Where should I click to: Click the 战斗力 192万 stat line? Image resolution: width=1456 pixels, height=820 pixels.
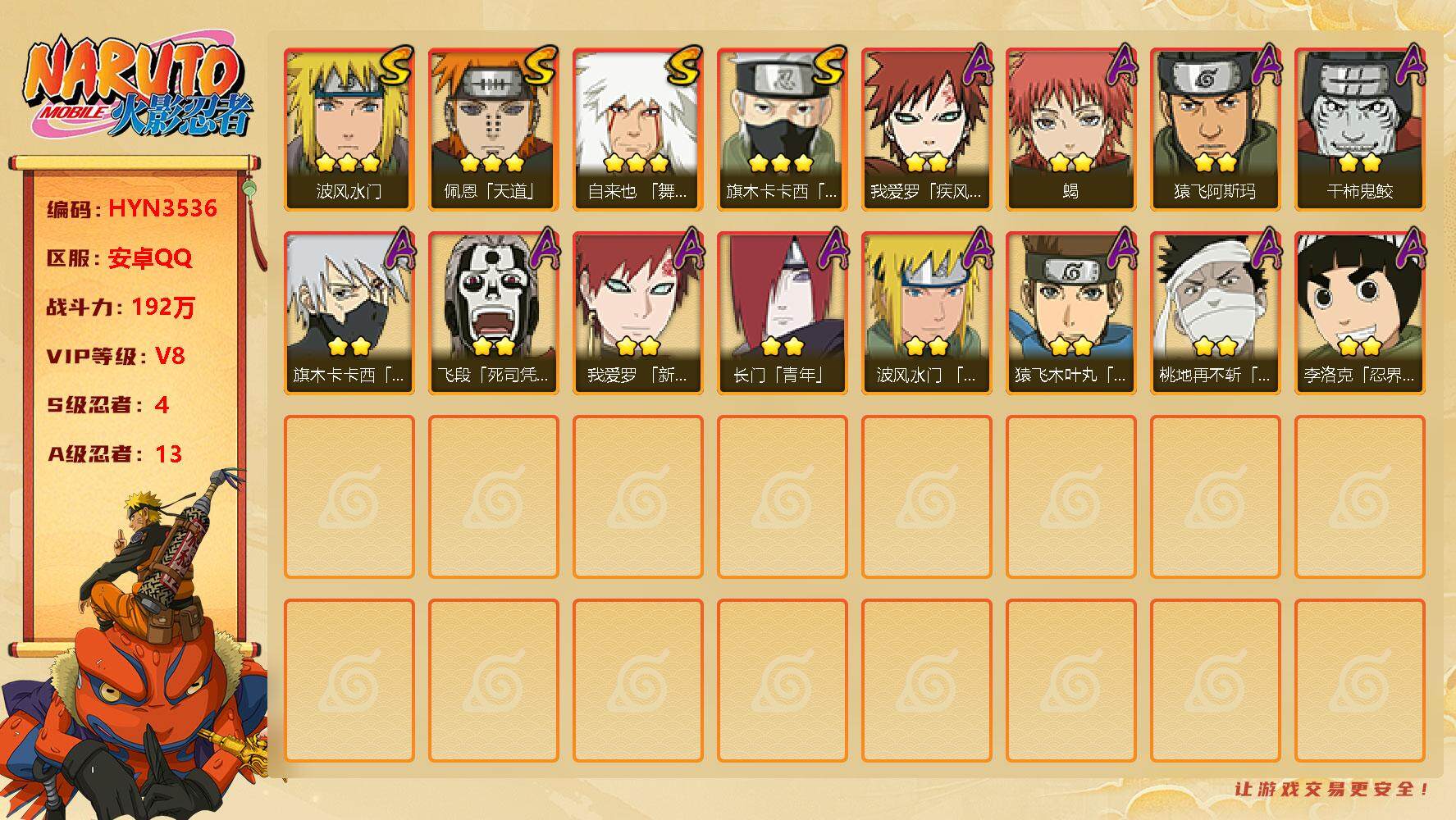[121, 307]
